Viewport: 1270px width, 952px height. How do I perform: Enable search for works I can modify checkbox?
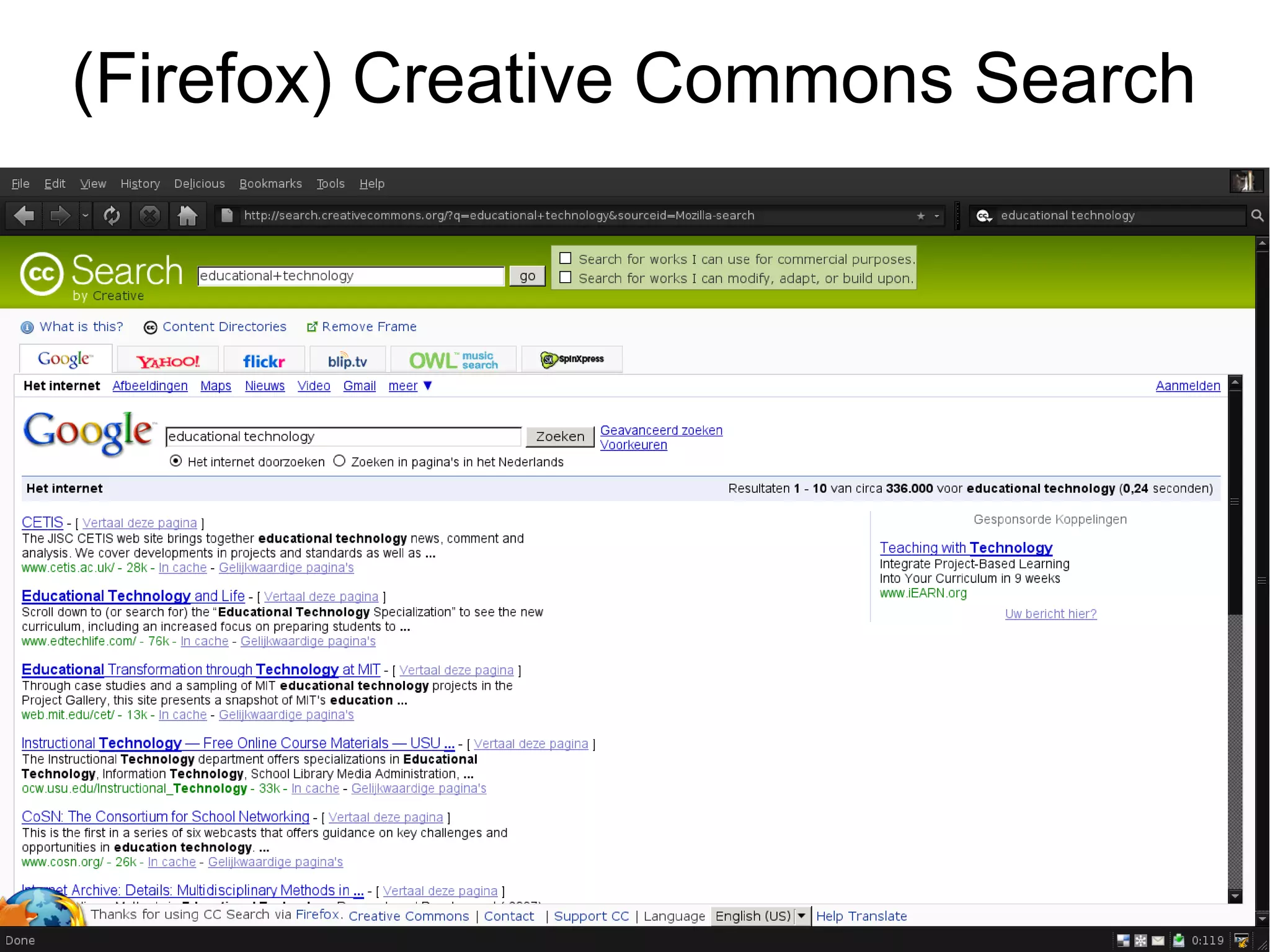click(x=566, y=277)
